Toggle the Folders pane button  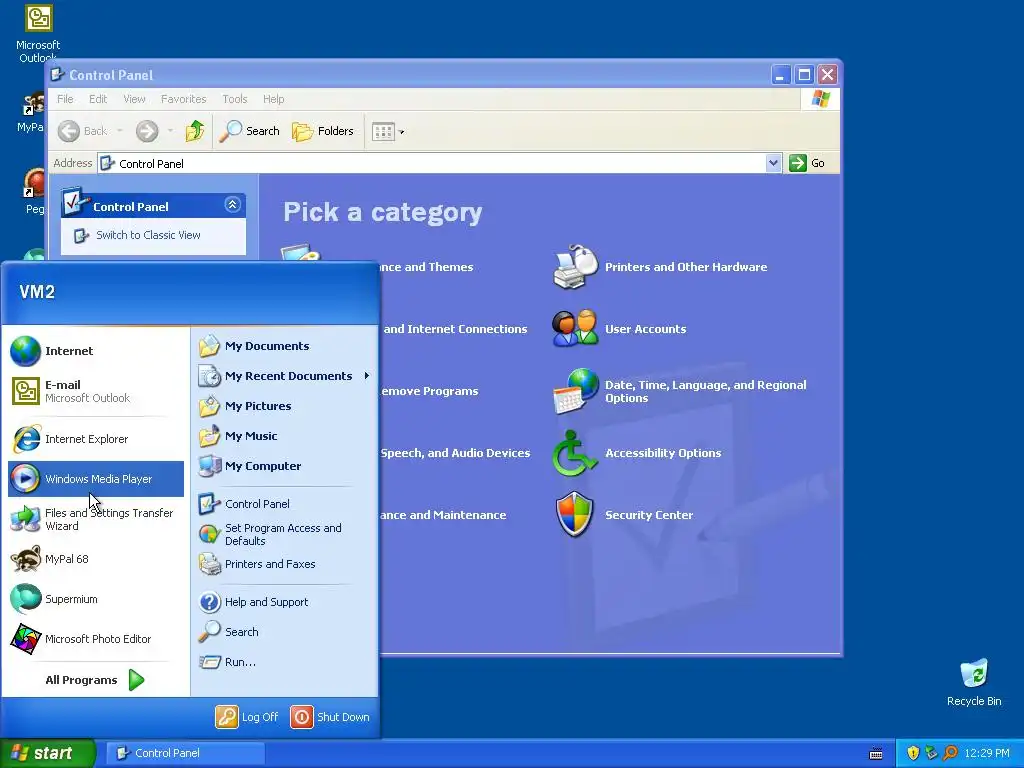tap(323, 131)
